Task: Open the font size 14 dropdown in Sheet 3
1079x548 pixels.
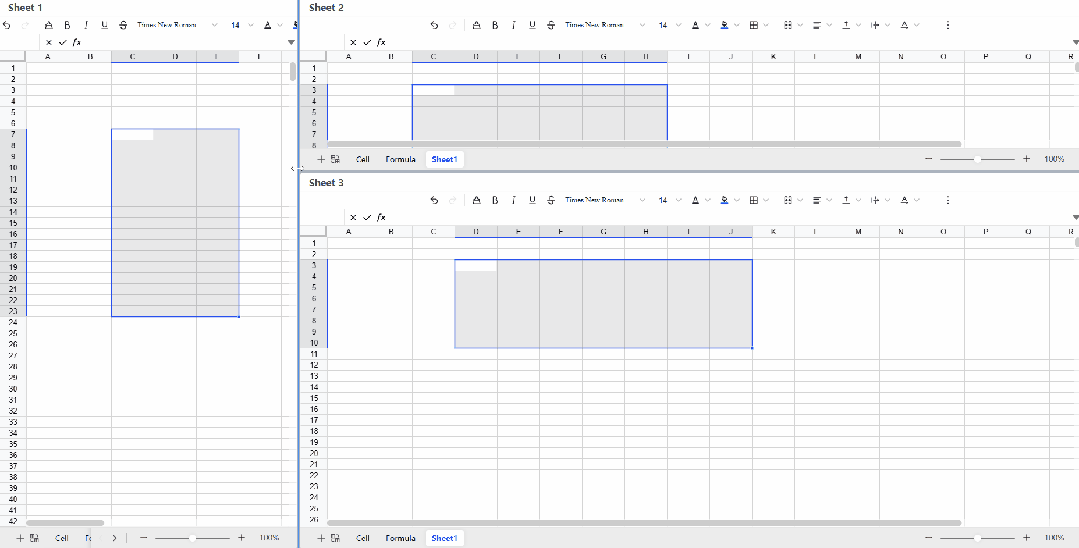Action: tap(667, 200)
